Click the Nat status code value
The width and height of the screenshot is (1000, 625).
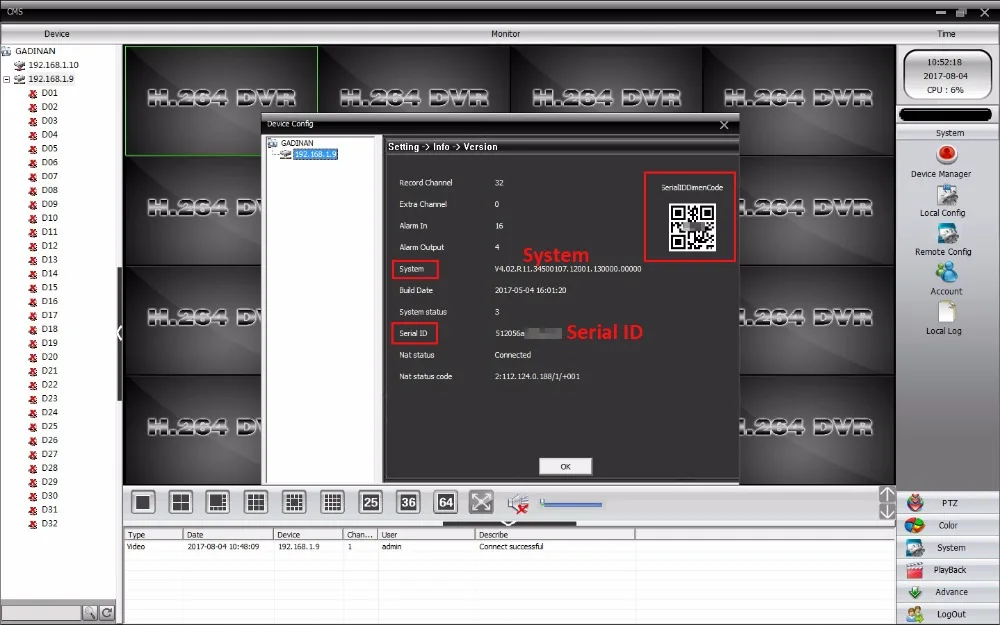pos(537,376)
